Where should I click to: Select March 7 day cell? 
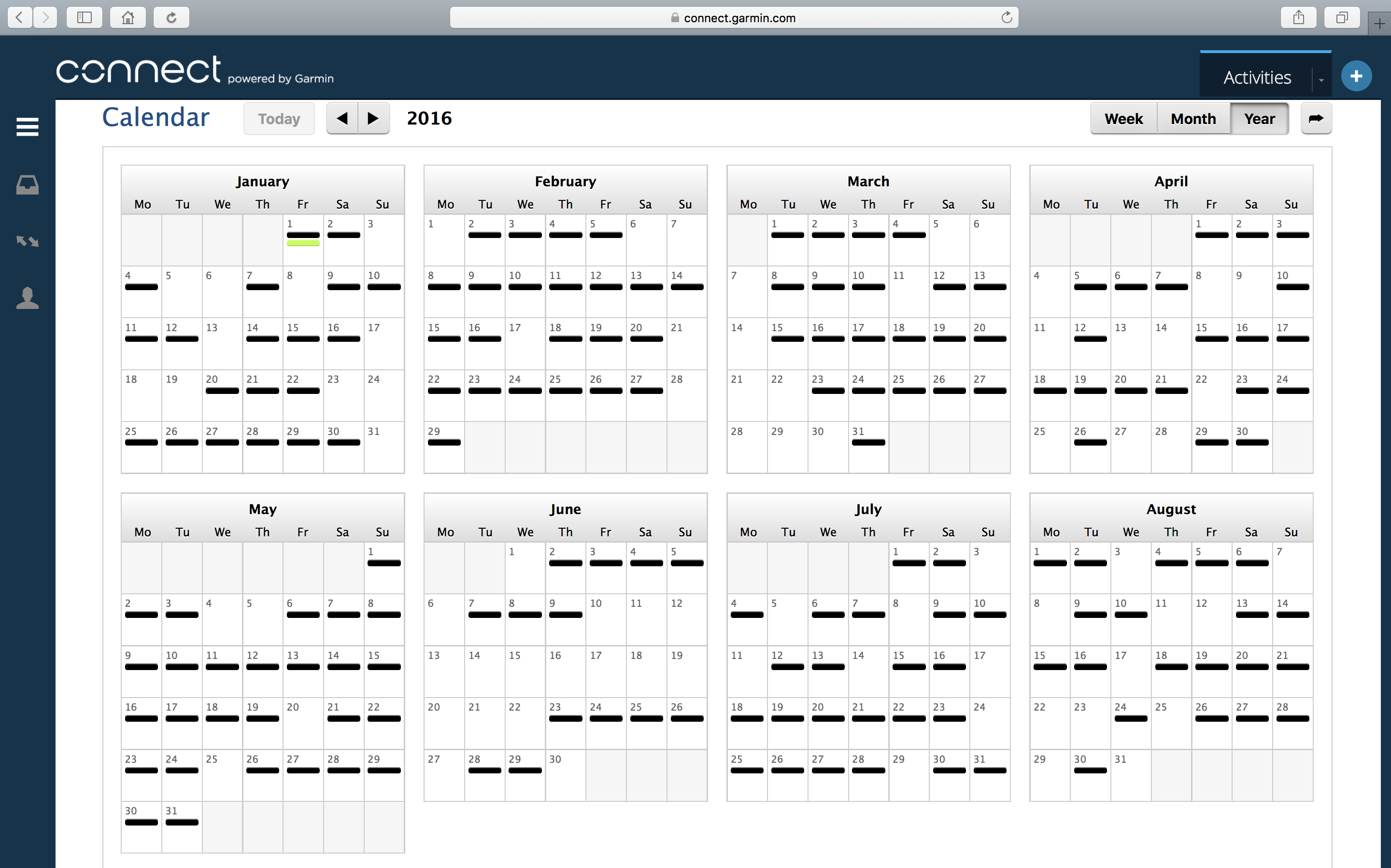click(x=747, y=292)
